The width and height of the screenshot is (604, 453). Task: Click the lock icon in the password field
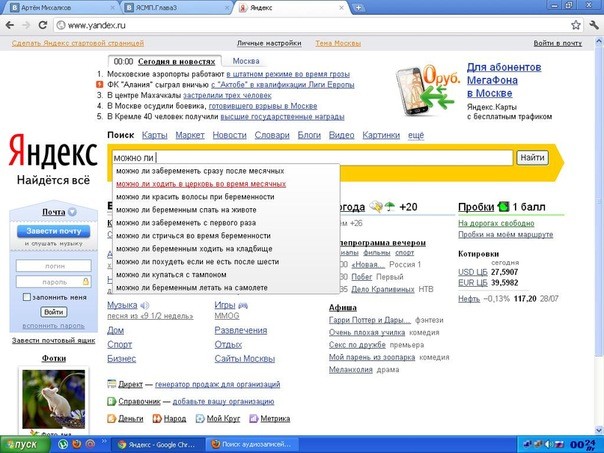click(86, 282)
